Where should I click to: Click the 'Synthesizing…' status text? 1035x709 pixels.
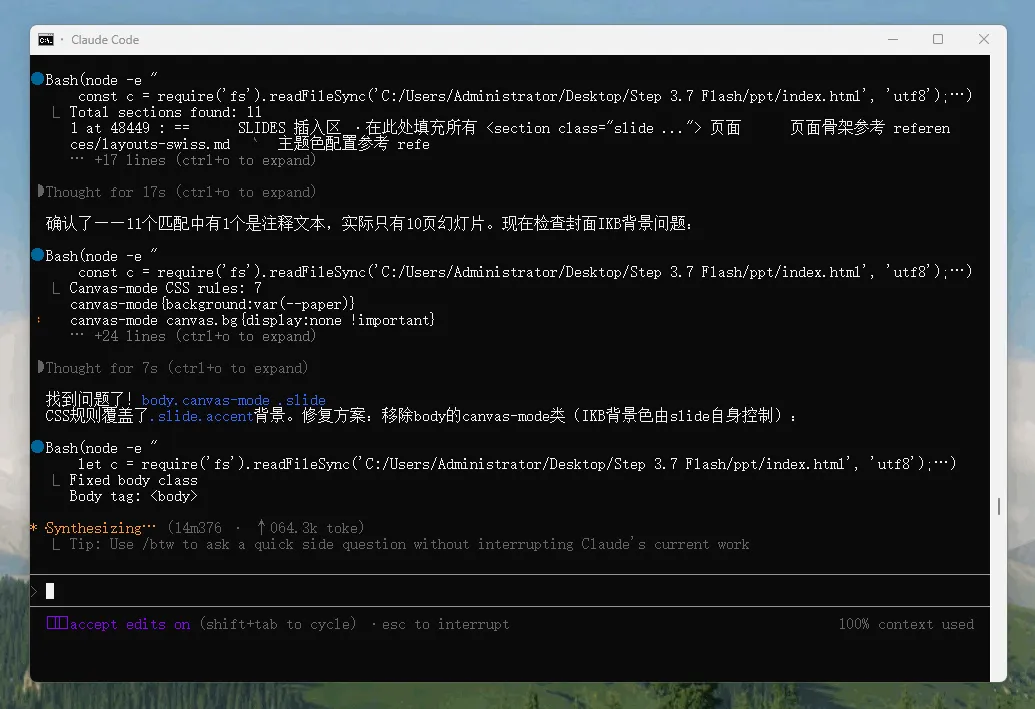(100, 527)
